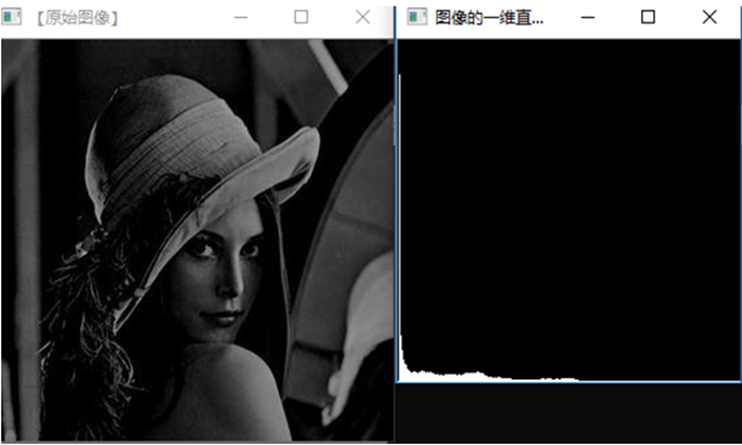Click the grayscale Lena image

tap(197, 240)
